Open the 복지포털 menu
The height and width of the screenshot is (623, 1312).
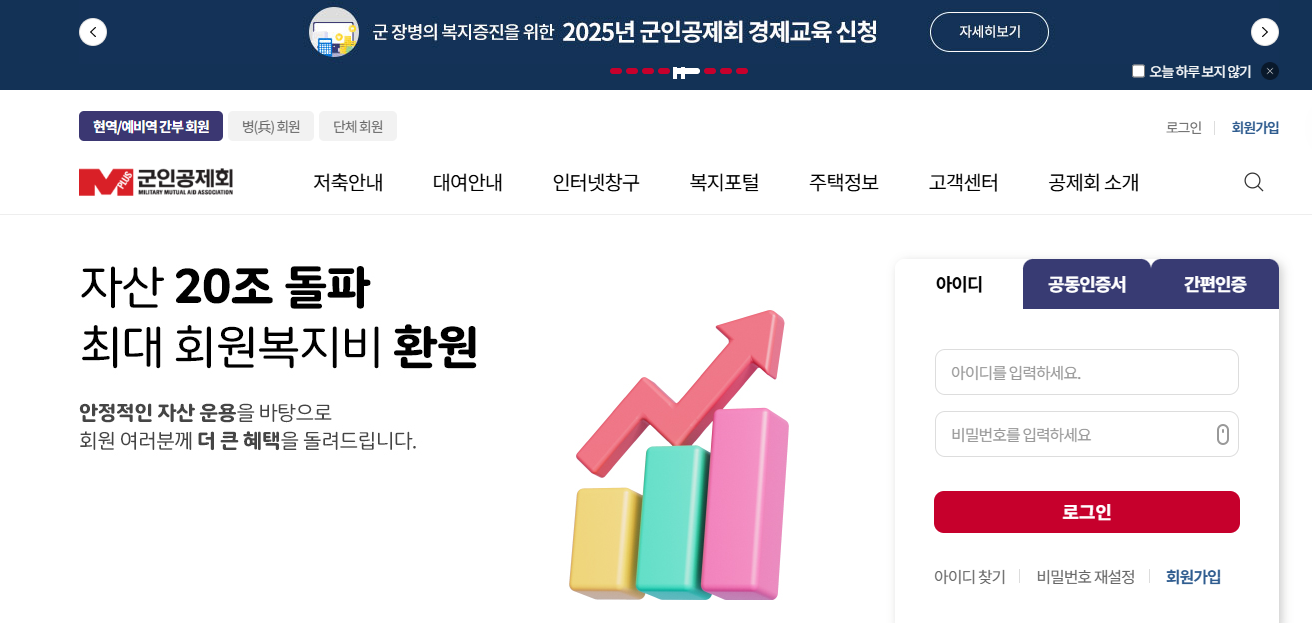[x=723, y=182]
